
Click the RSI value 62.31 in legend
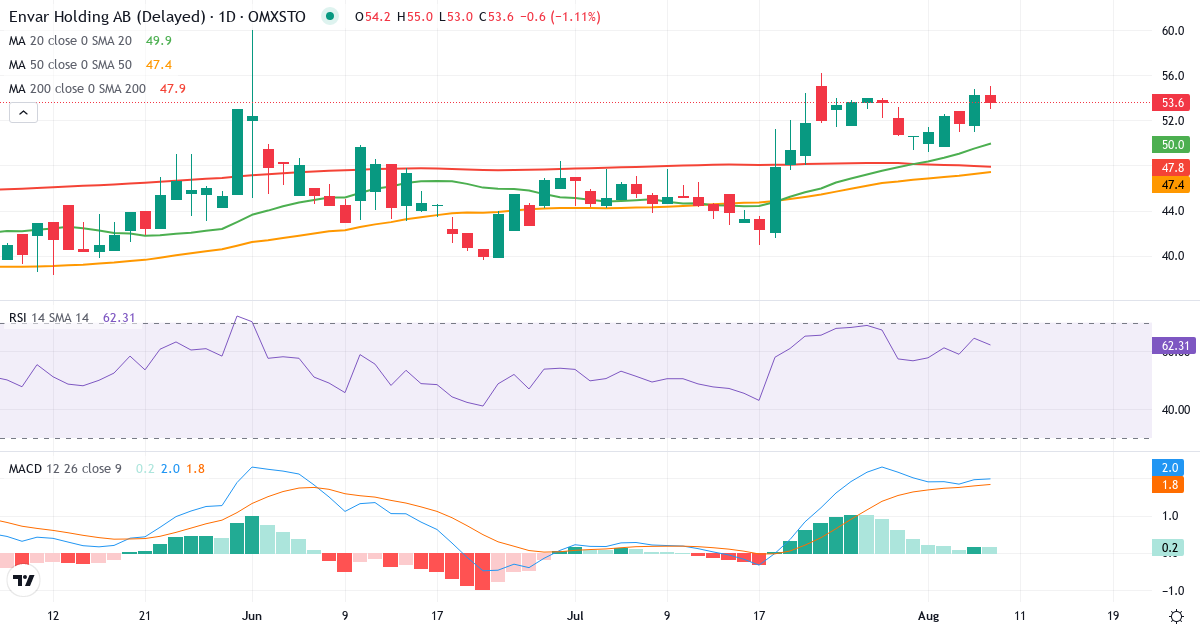coord(119,318)
